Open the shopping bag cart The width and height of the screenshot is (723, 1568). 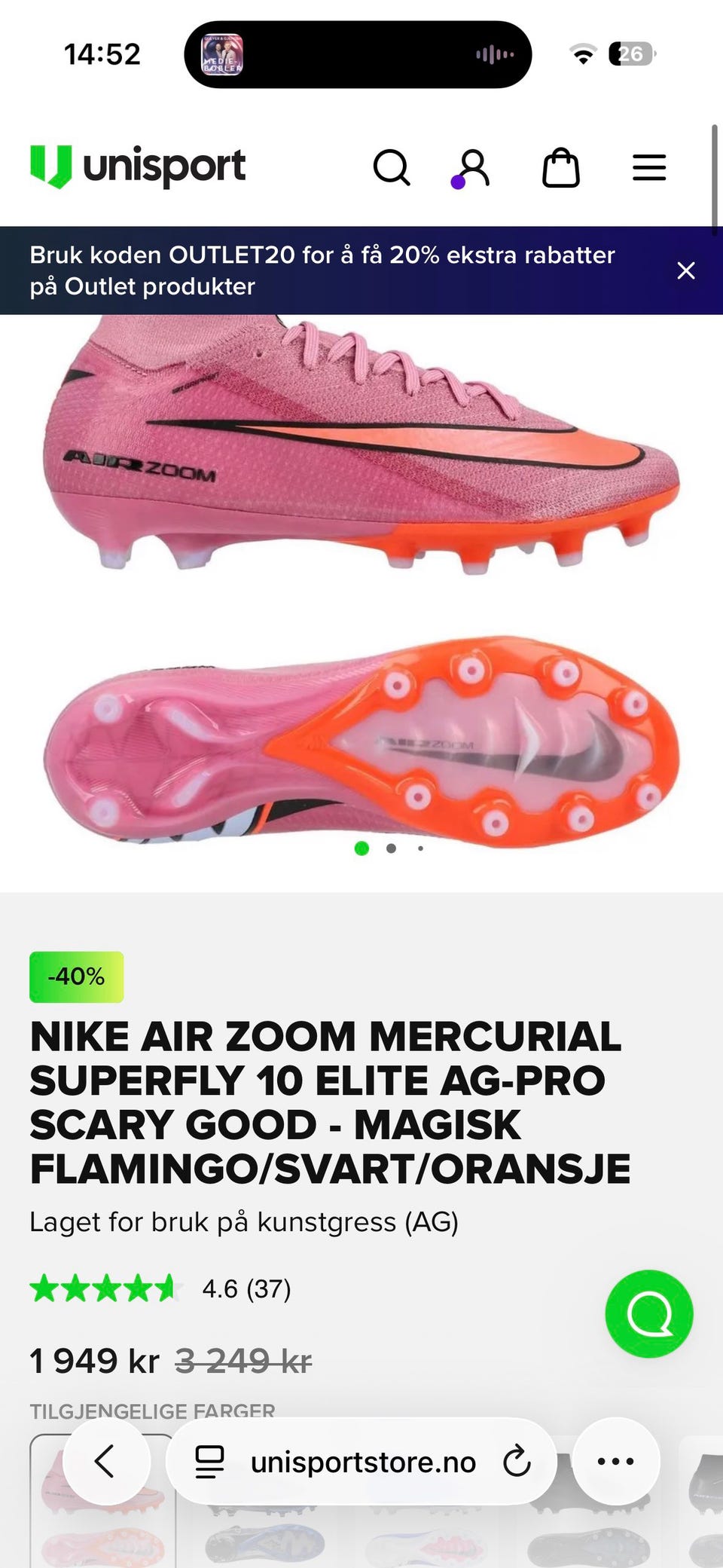coord(561,167)
